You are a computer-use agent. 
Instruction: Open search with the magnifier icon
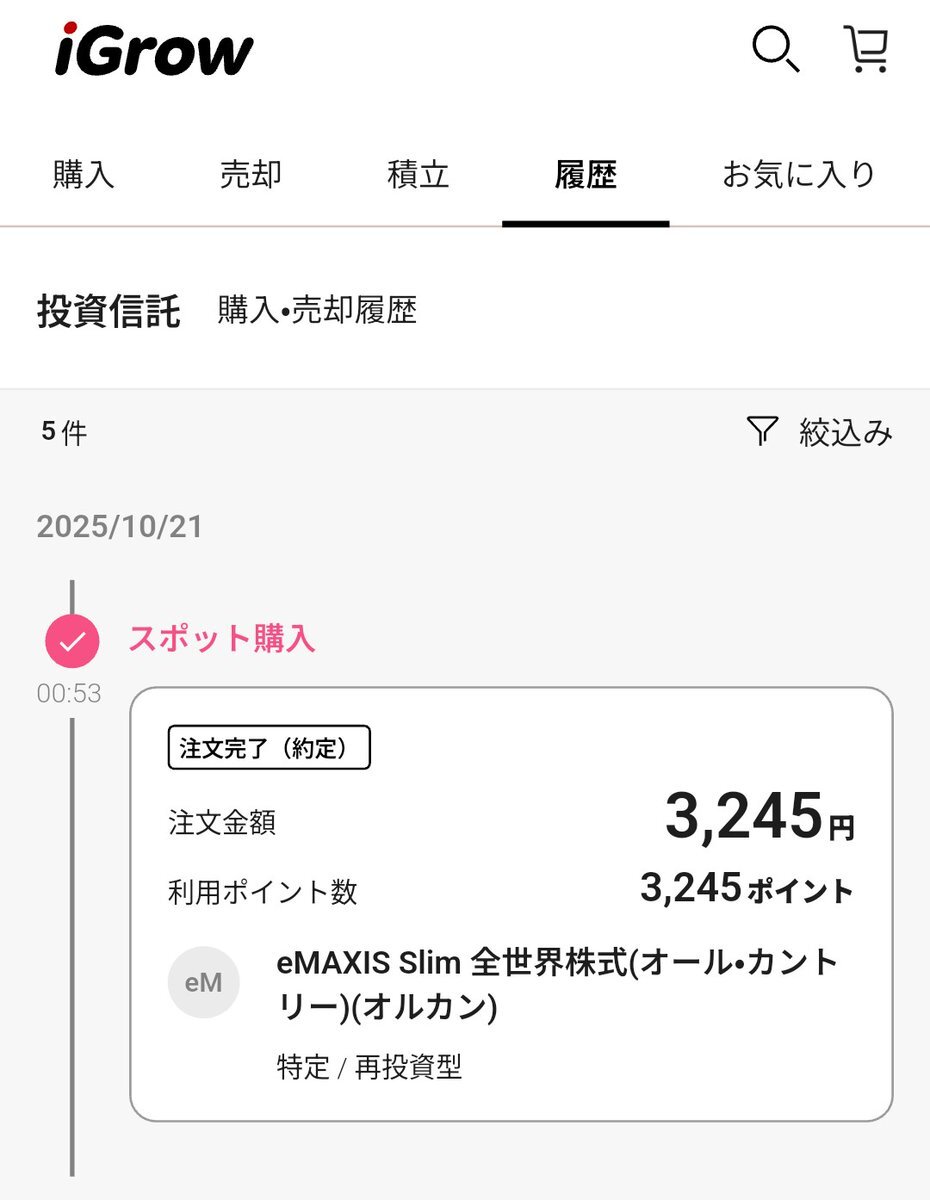[x=775, y=48]
